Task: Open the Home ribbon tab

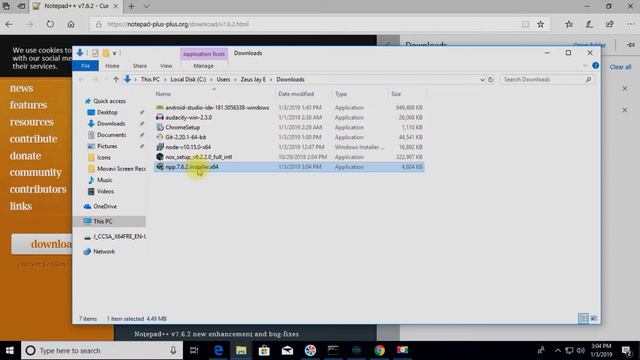Action: (x=112, y=66)
